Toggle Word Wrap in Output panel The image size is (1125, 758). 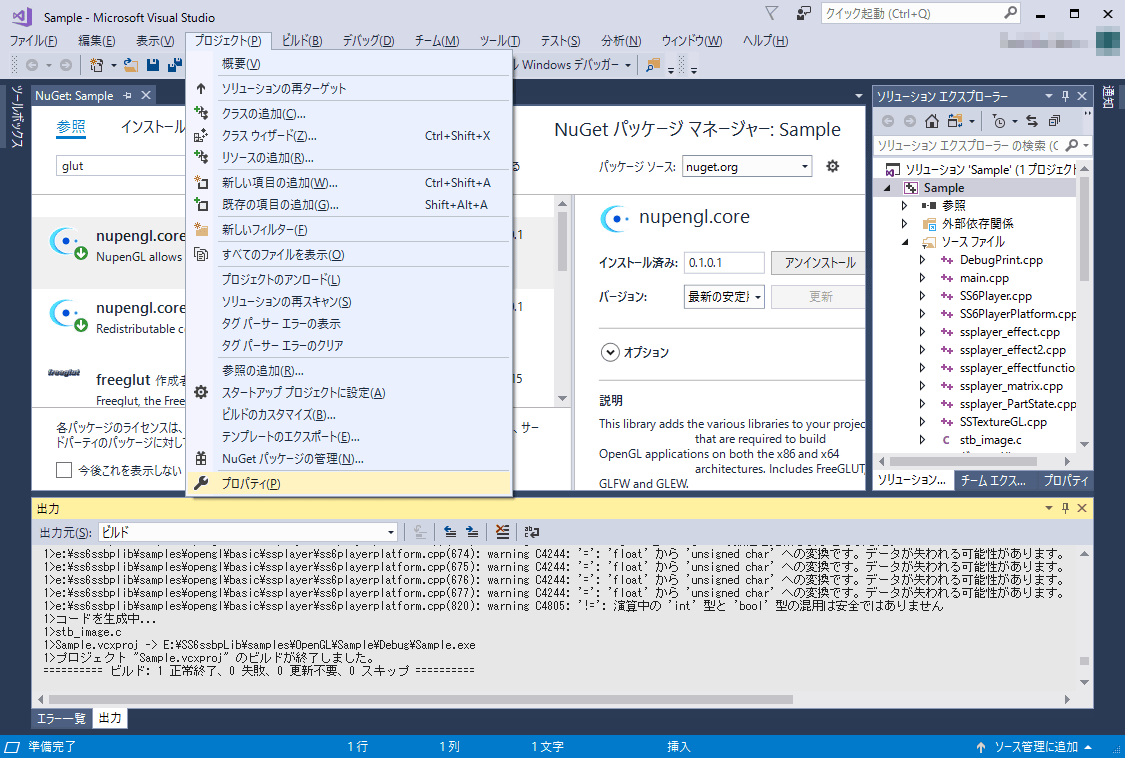(532, 532)
